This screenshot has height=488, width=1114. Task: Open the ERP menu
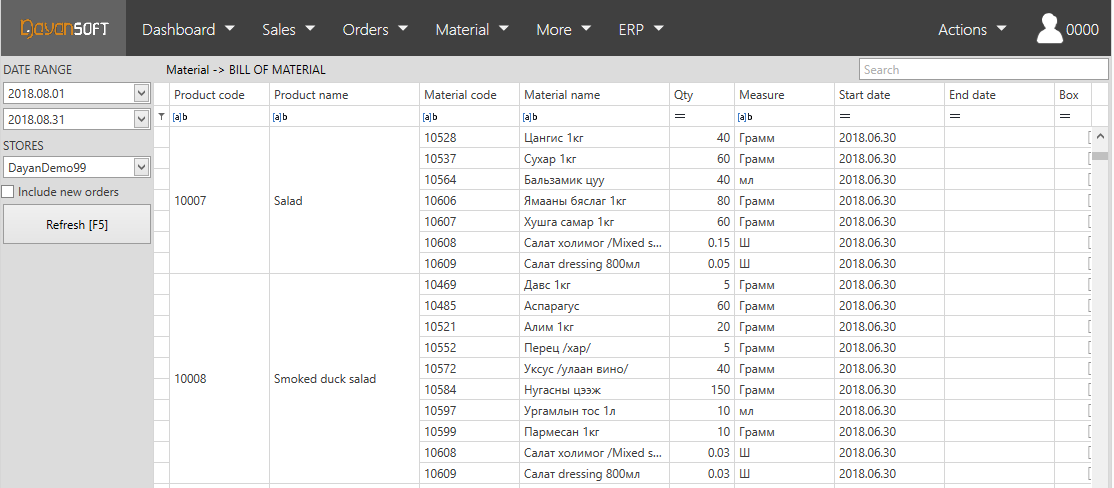pos(642,29)
